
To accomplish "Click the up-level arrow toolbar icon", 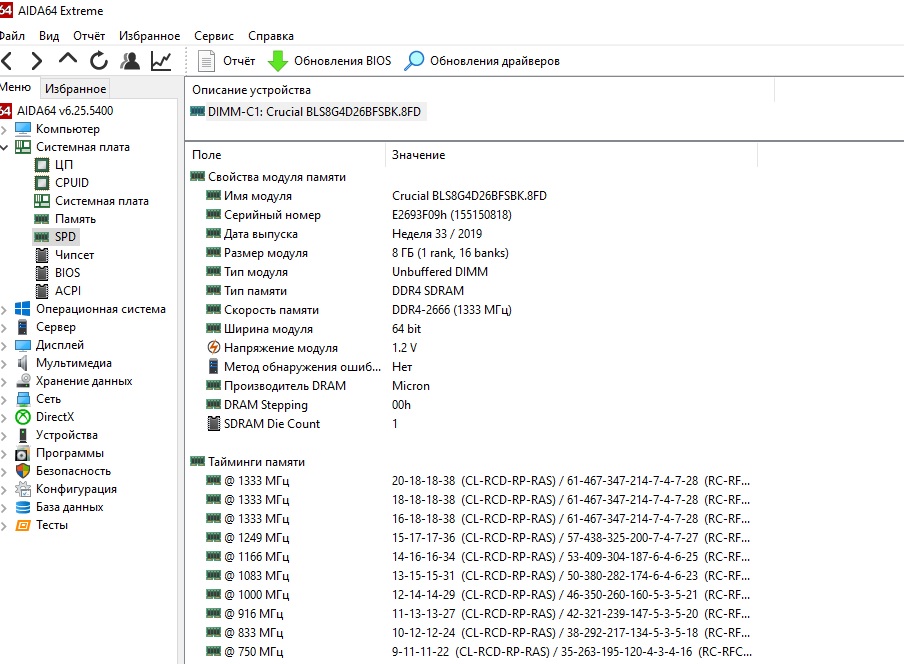I will pyautogui.click(x=68, y=59).
